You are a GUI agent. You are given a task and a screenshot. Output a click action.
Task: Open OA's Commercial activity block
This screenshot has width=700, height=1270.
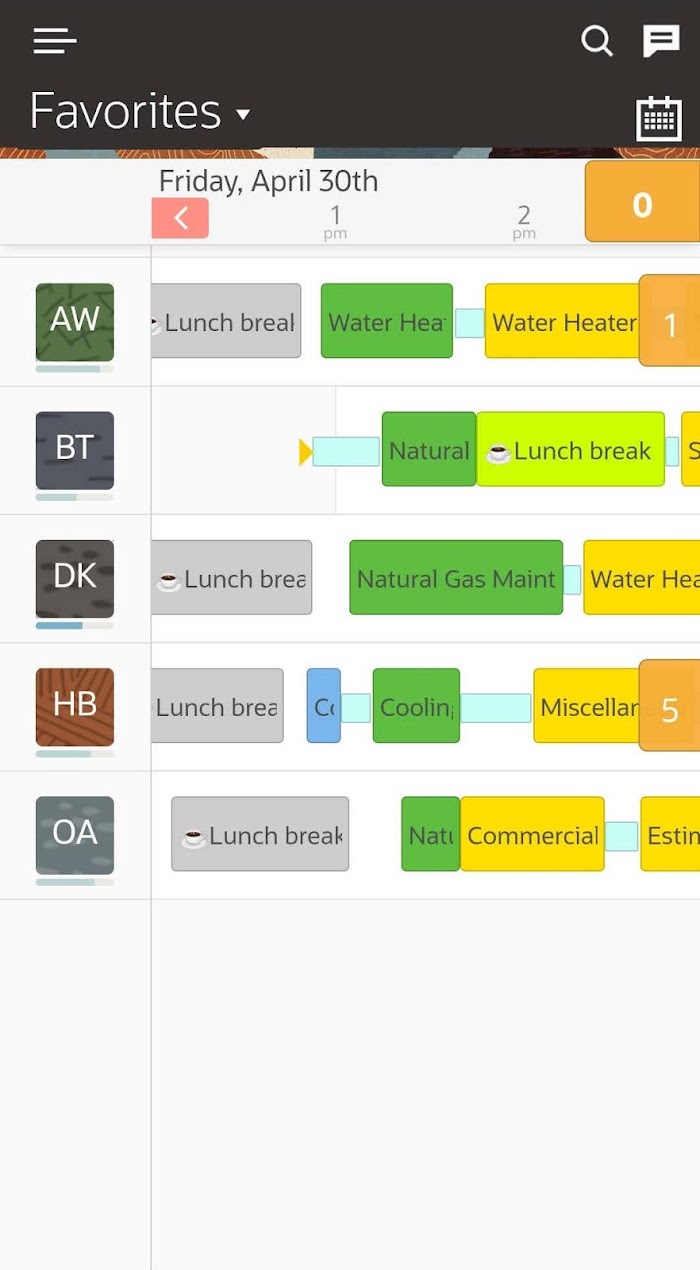[532, 833]
